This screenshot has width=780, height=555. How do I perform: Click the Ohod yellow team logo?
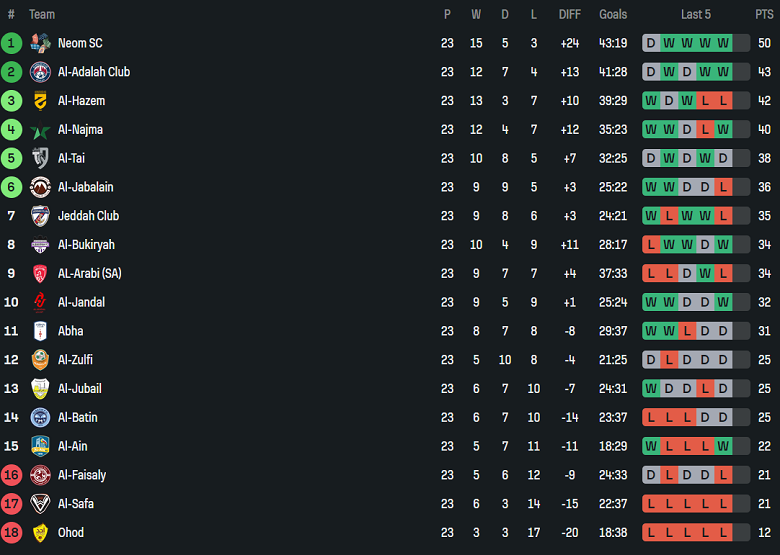tap(40, 533)
